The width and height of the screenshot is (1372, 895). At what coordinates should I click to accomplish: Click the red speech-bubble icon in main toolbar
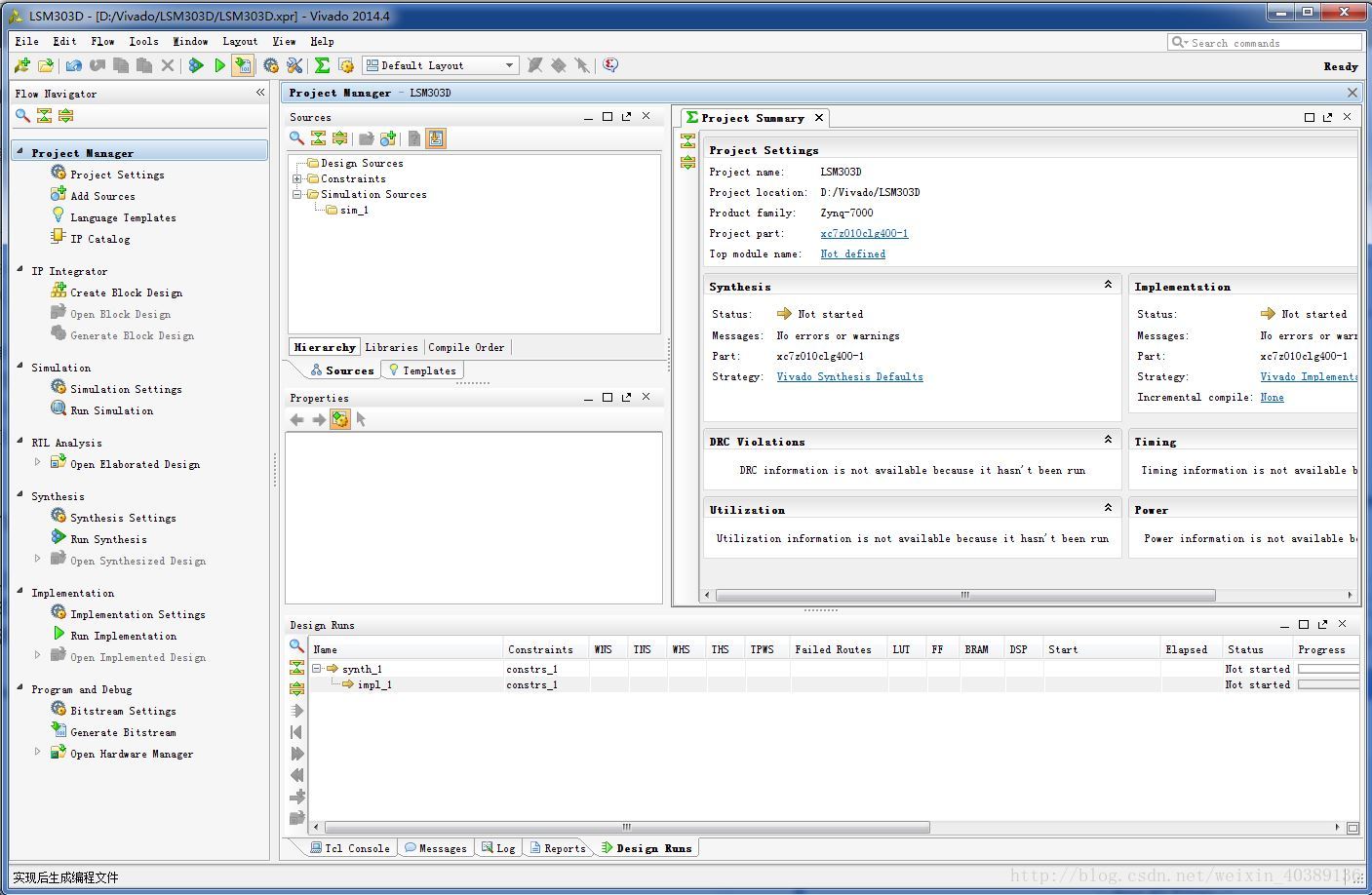pyautogui.click(x=610, y=65)
